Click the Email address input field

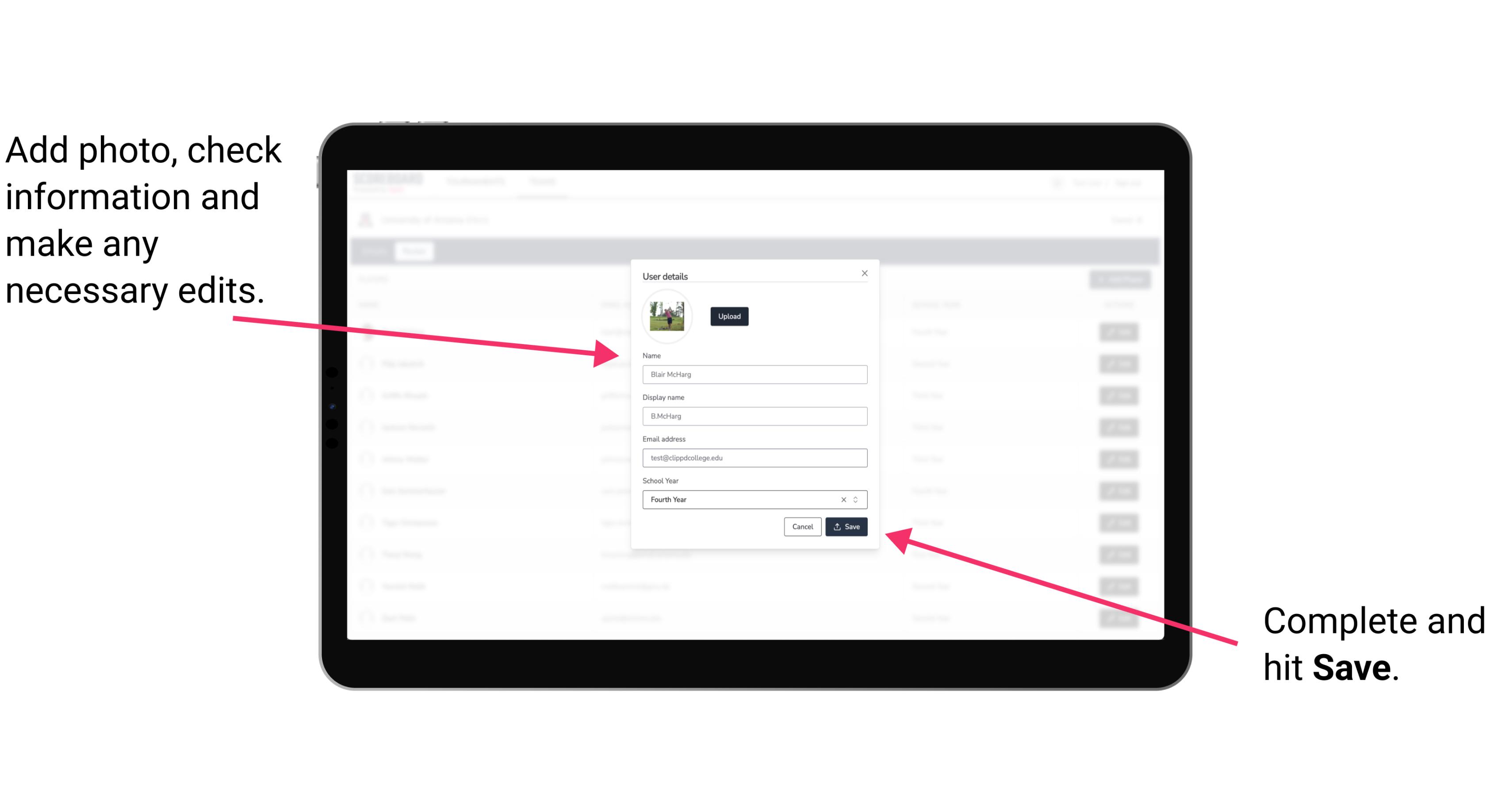tap(755, 458)
